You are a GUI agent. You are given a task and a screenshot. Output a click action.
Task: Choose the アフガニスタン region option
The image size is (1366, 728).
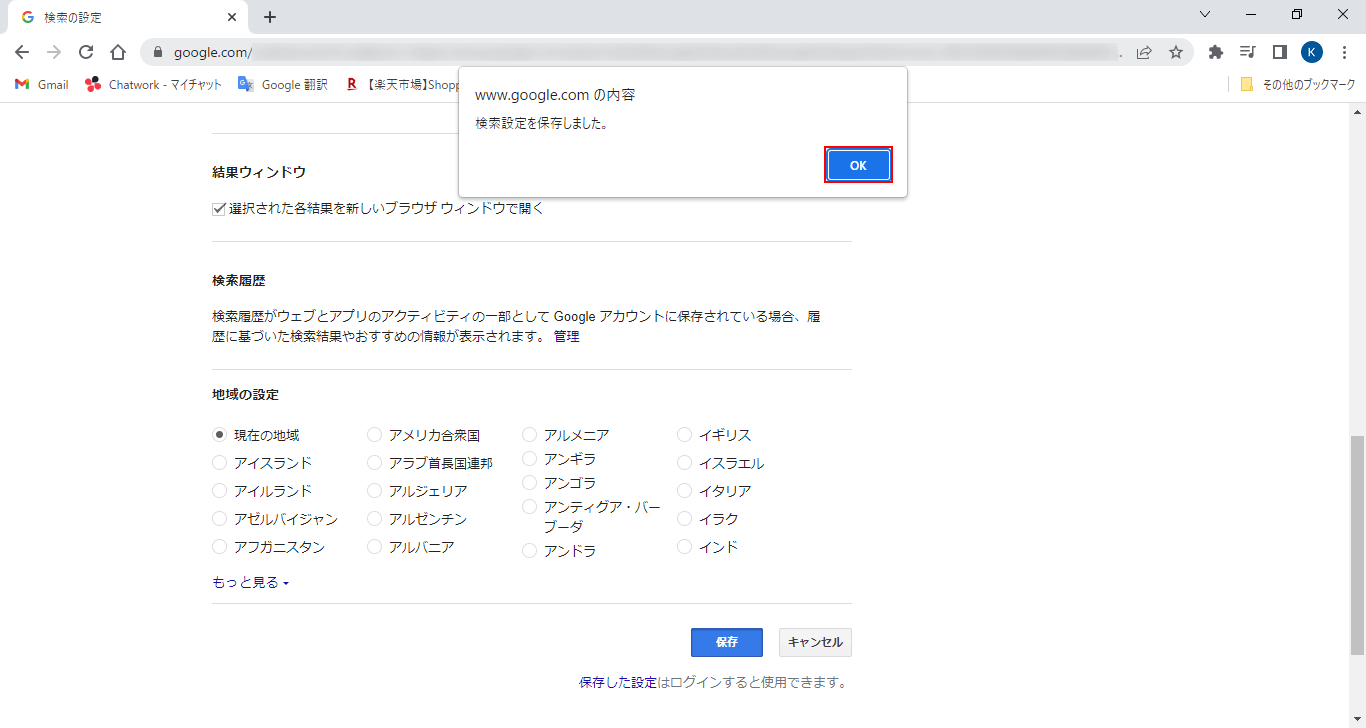point(219,547)
